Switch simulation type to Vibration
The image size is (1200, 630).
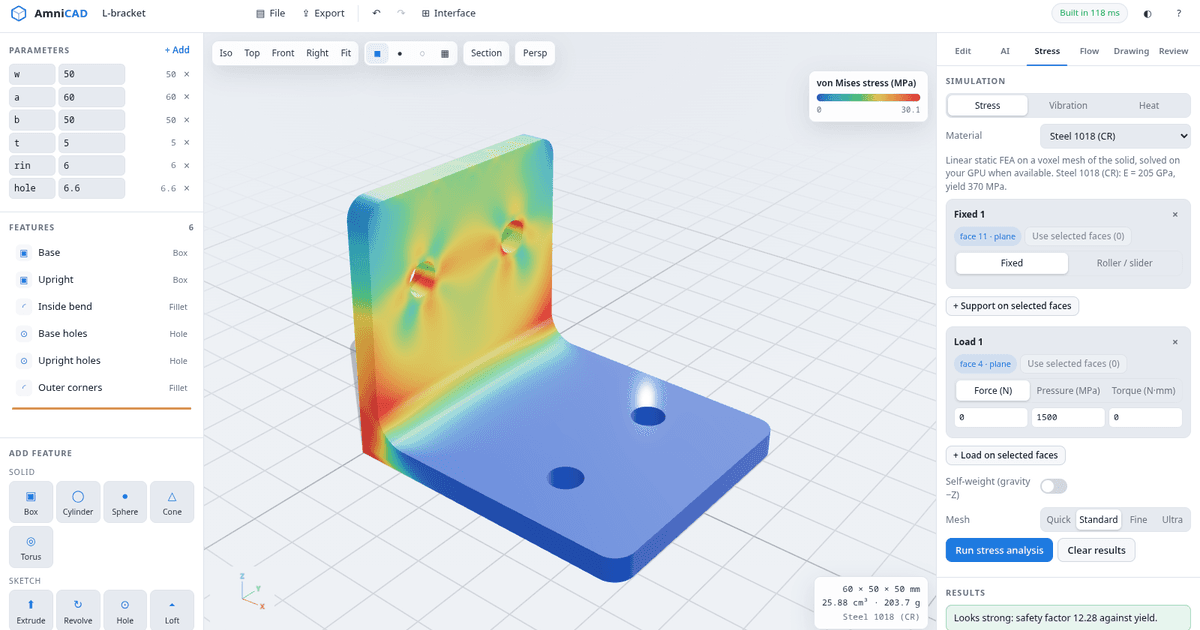pos(1068,105)
